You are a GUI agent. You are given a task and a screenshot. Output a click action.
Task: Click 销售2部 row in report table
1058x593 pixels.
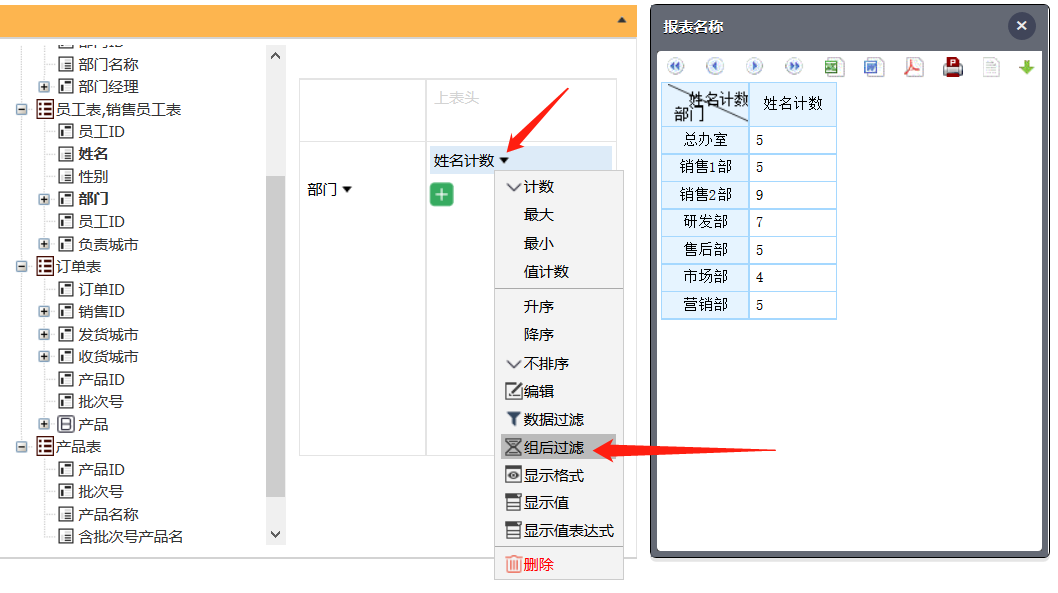[x=749, y=195]
